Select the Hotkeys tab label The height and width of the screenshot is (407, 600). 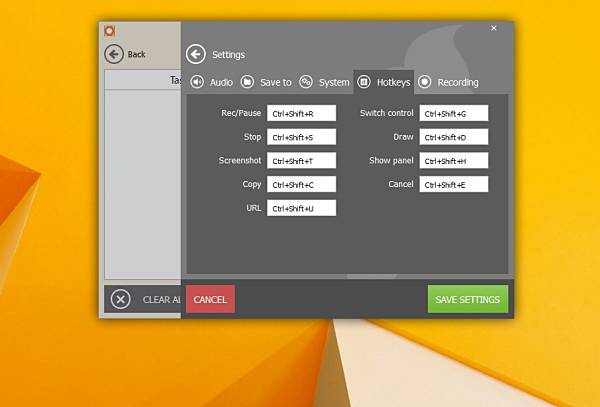tap(393, 82)
